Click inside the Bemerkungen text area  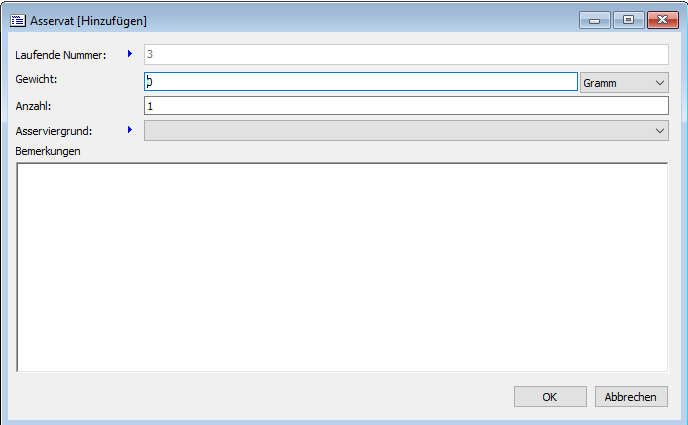[342, 267]
